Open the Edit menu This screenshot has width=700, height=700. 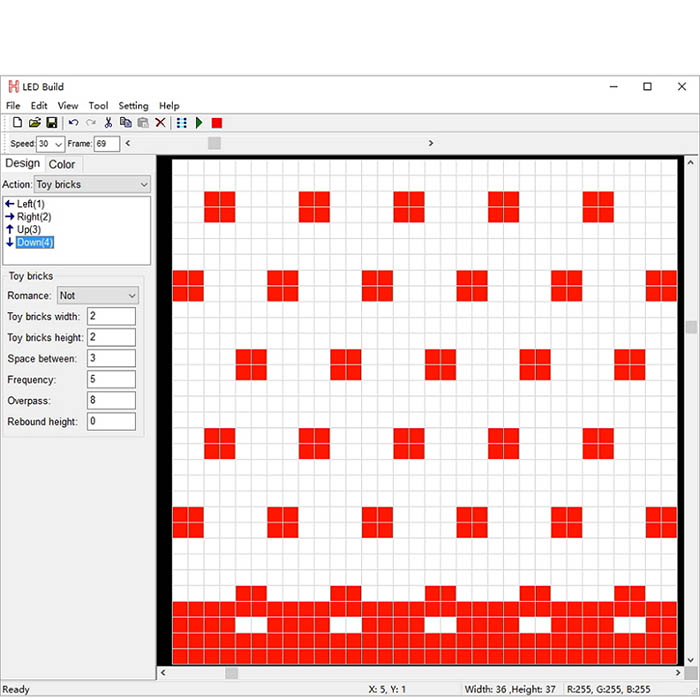(39, 106)
